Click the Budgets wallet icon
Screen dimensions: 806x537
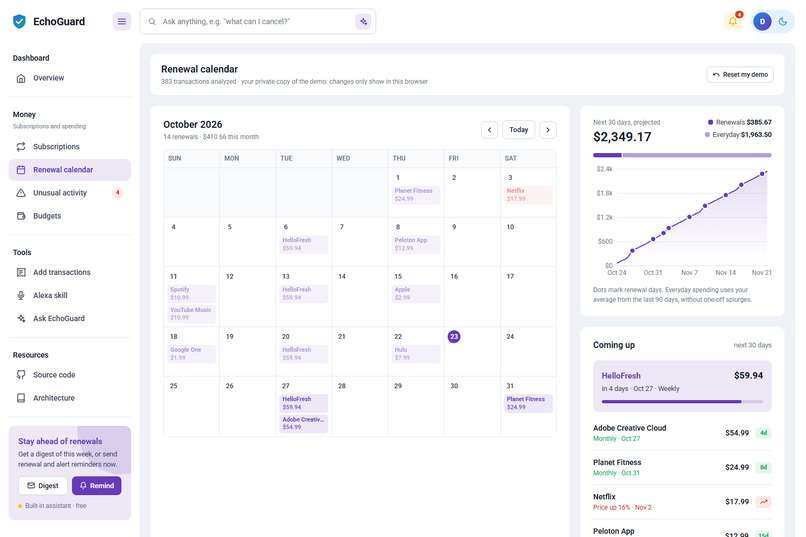pos(21,216)
